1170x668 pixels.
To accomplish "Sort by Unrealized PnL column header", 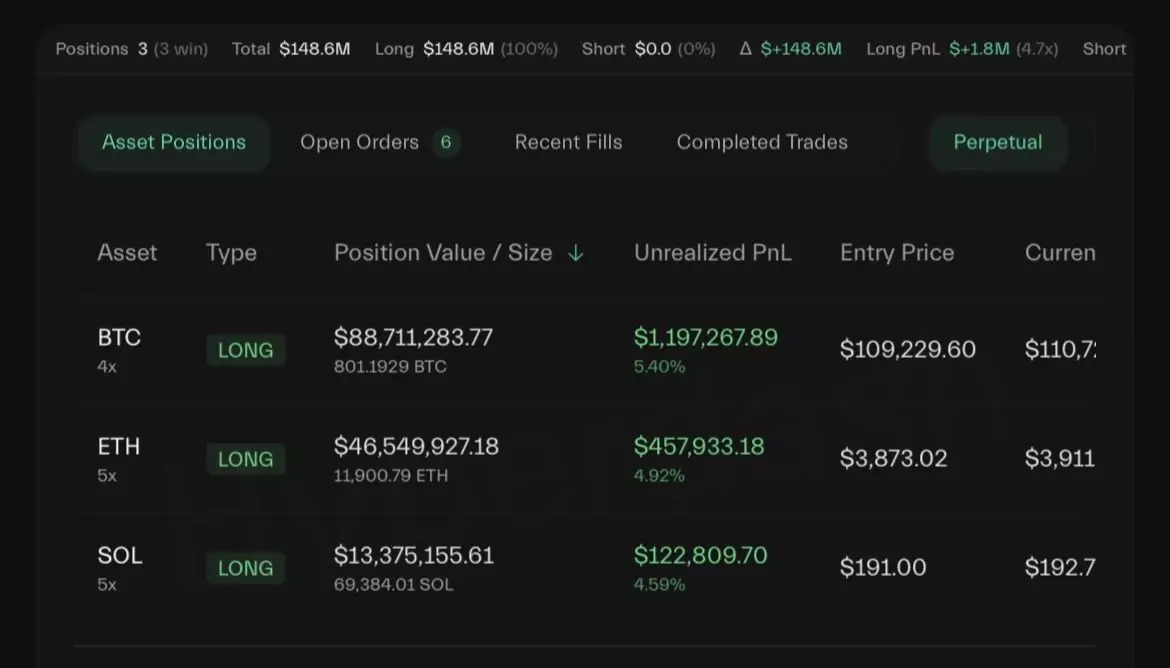I will point(712,253).
